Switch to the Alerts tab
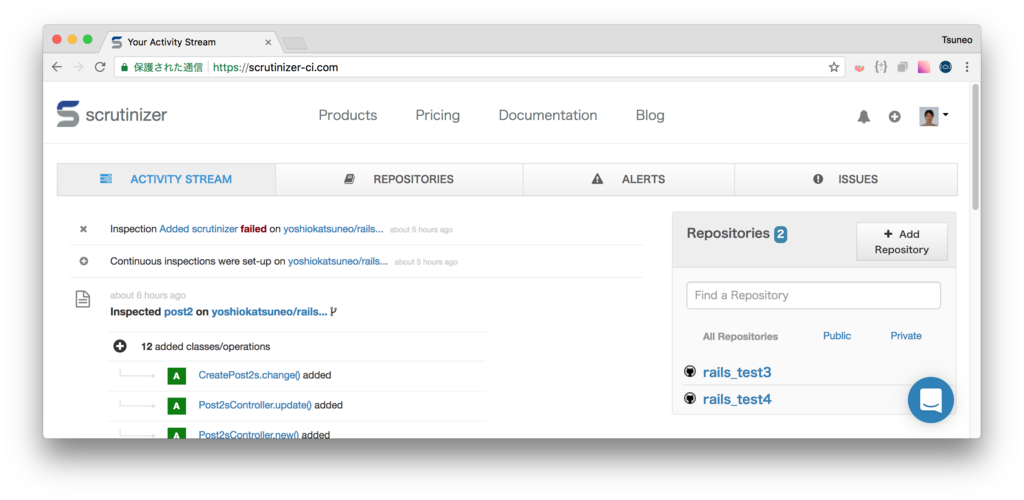This screenshot has width=1024, height=500. point(628,180)
